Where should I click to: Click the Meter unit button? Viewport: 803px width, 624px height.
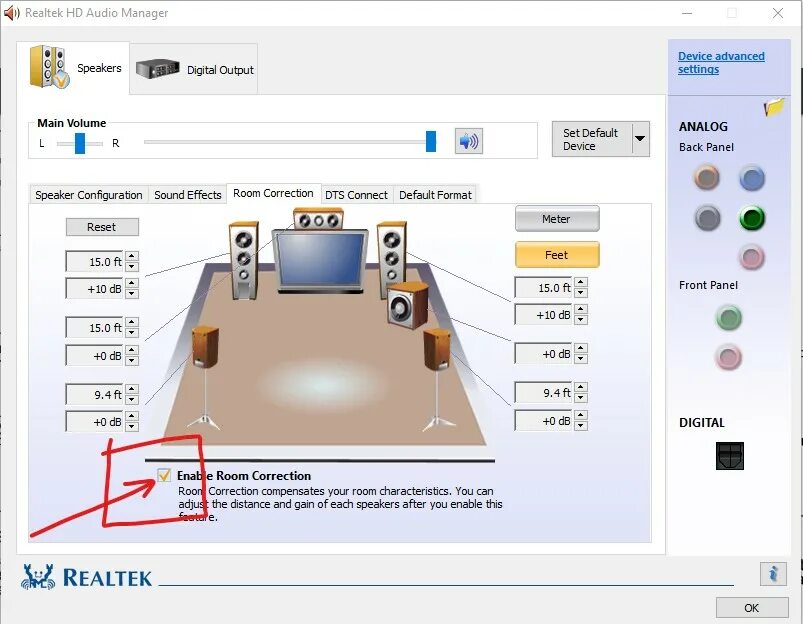tap(557, 219)
